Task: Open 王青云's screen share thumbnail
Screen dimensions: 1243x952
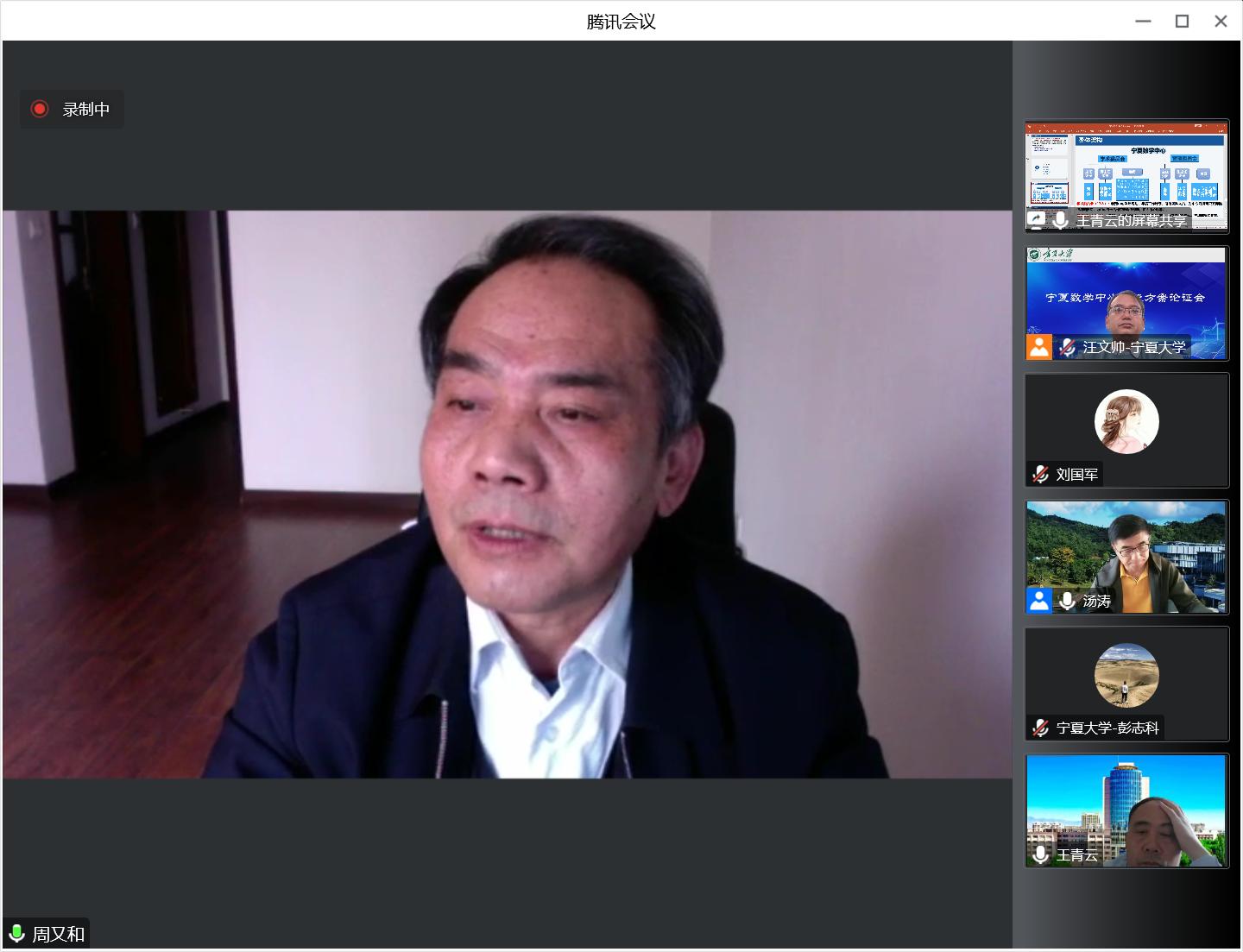Action: click(x=1126, y=168)
